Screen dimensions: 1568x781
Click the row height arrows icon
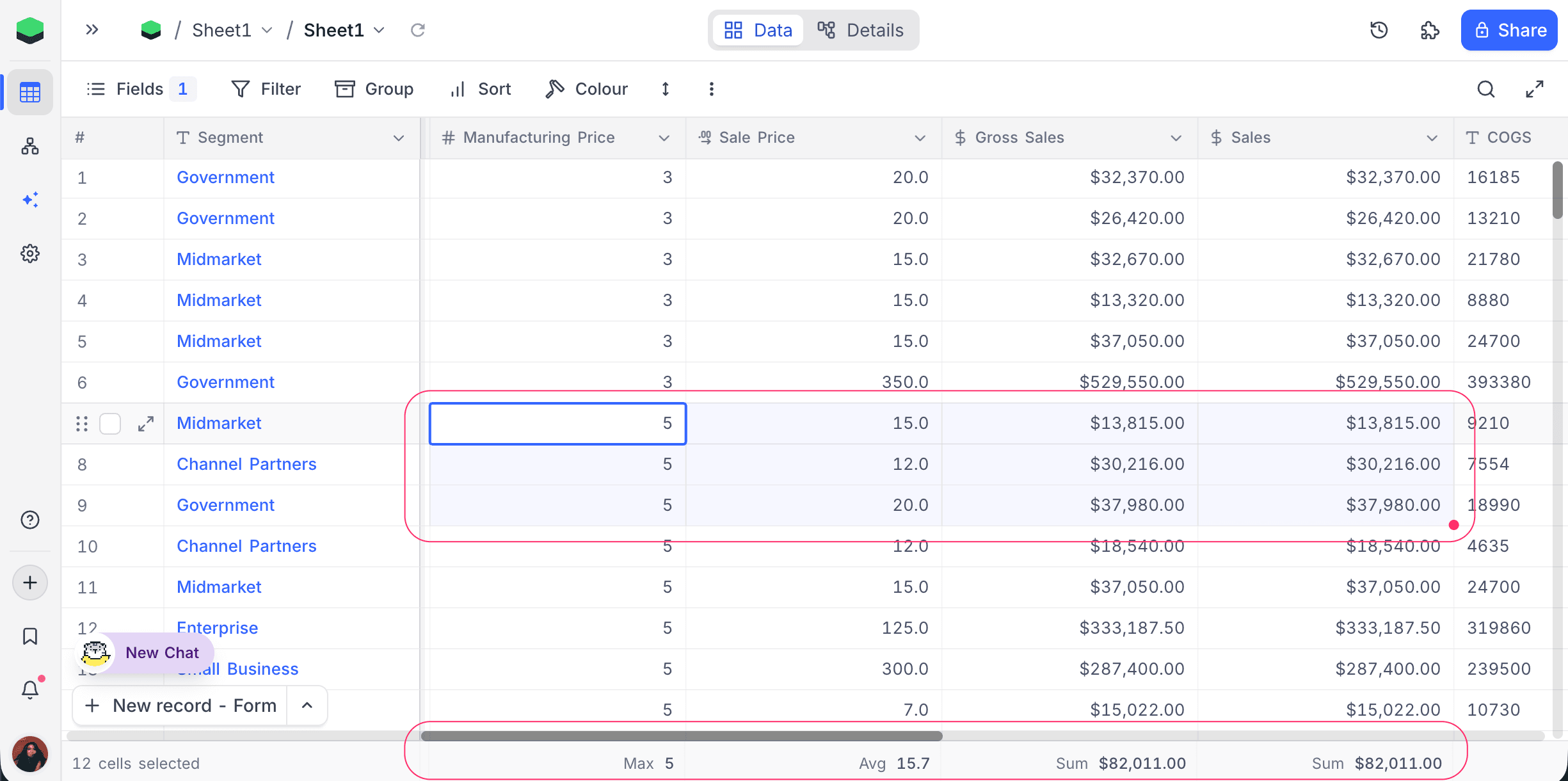click(666, 89)
